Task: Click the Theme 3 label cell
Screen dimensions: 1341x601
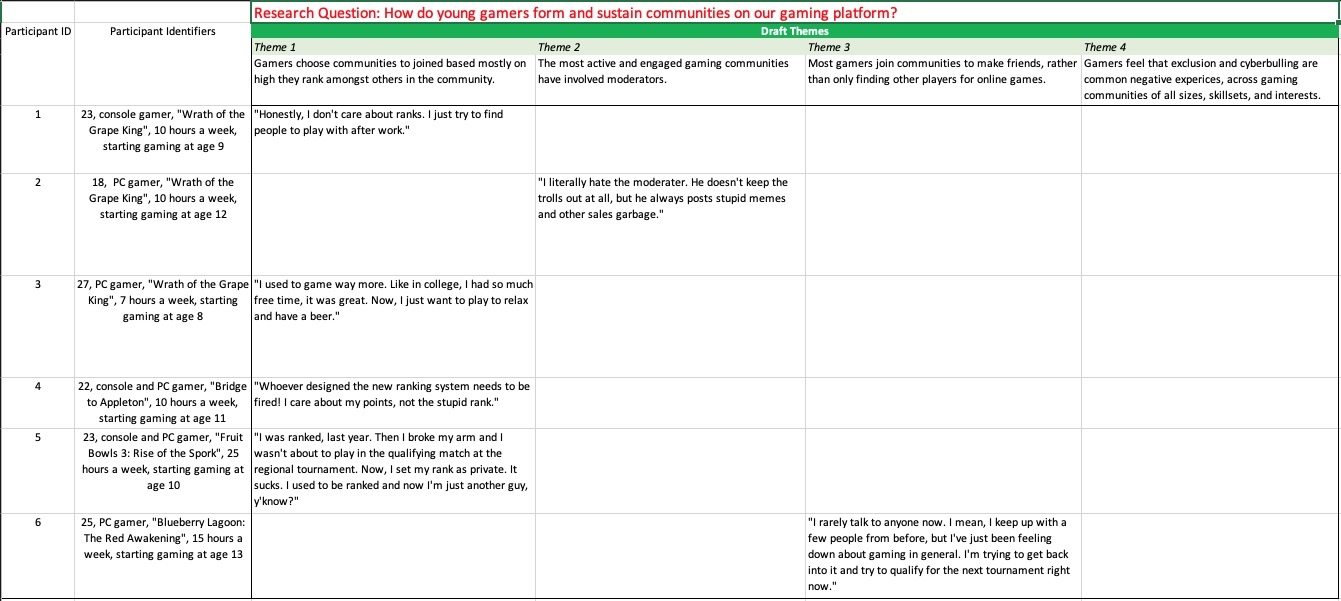Action: (x=943, y=47)
